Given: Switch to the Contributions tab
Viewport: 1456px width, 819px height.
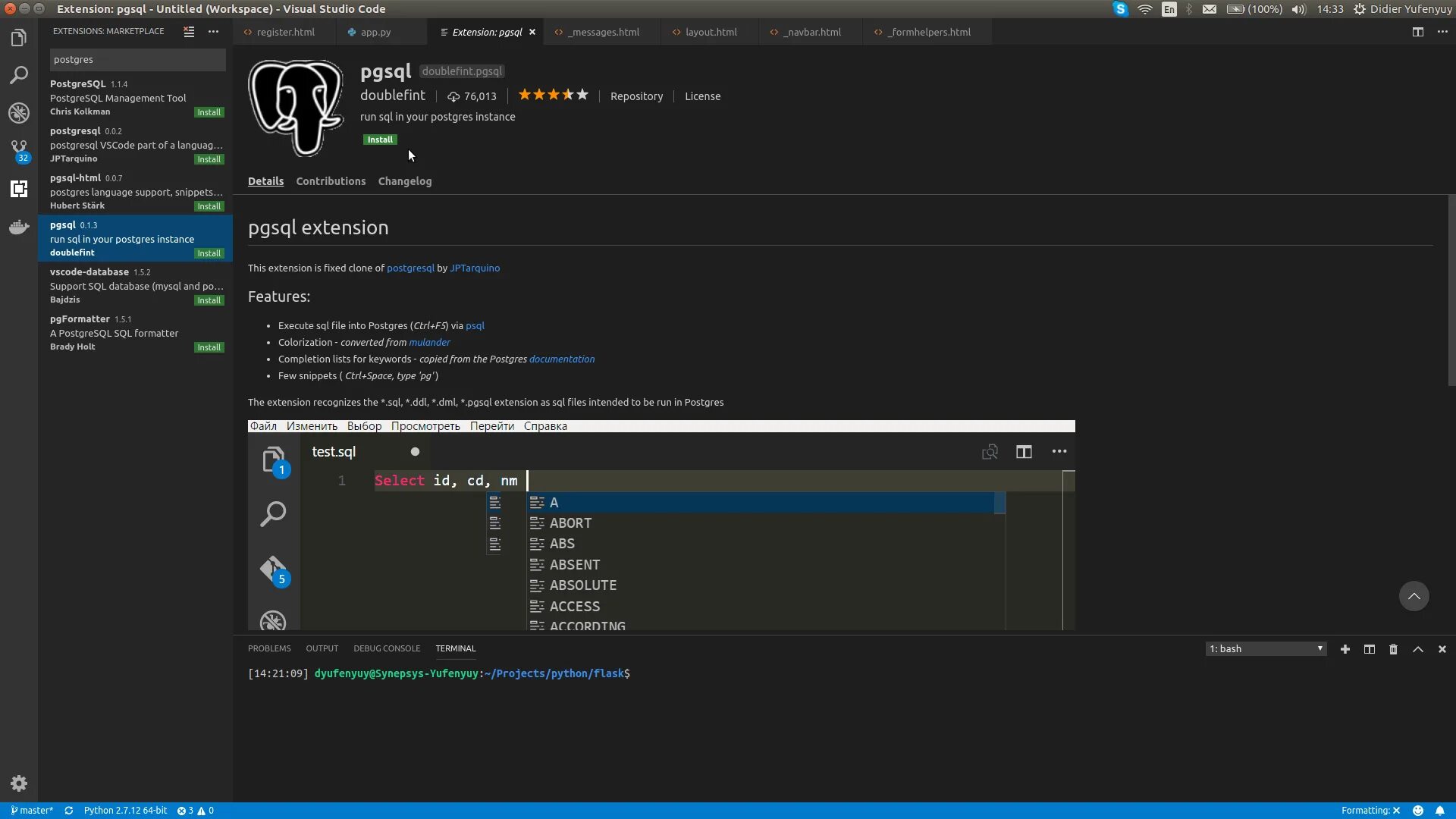Looking at the screenshot, I should tap(331, 181).
